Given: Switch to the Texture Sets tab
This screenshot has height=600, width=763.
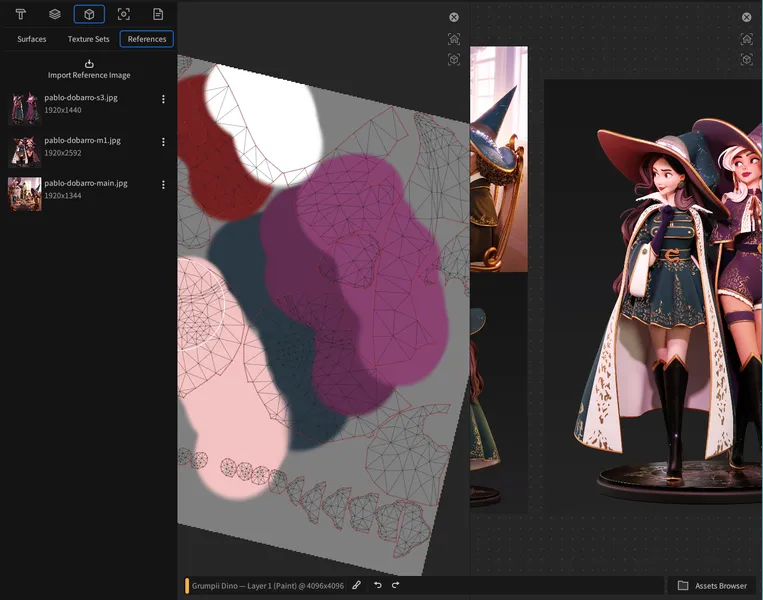Looking at the screenshot, I should click(x=88, y=39).
